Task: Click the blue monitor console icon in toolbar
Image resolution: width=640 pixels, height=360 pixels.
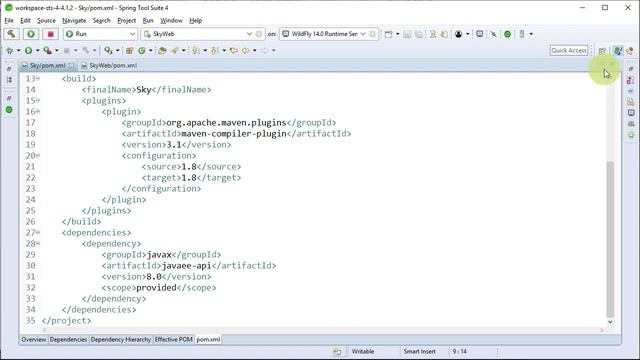Action: [480, 34]
